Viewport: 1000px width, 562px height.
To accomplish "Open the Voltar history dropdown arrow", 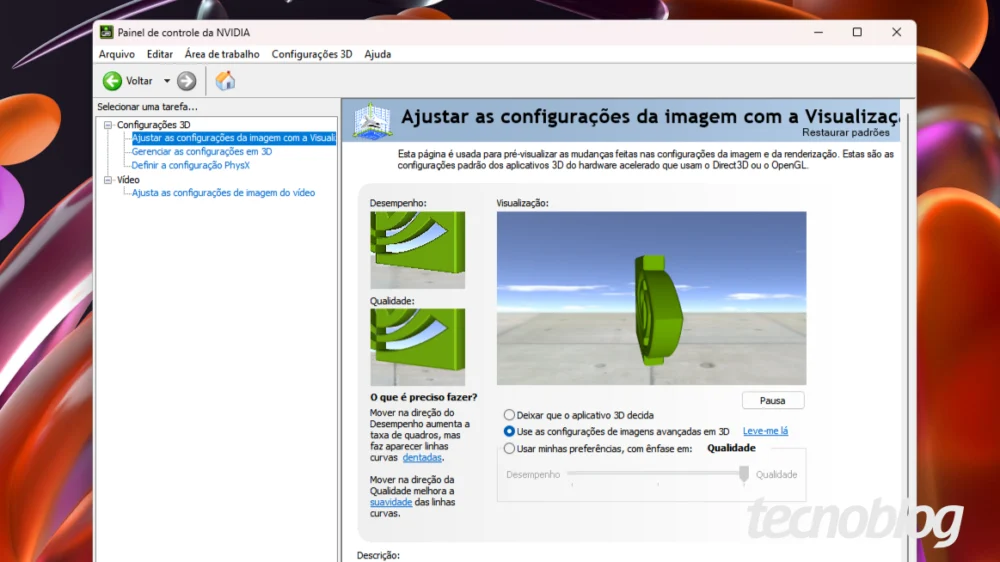I will 167,81.
